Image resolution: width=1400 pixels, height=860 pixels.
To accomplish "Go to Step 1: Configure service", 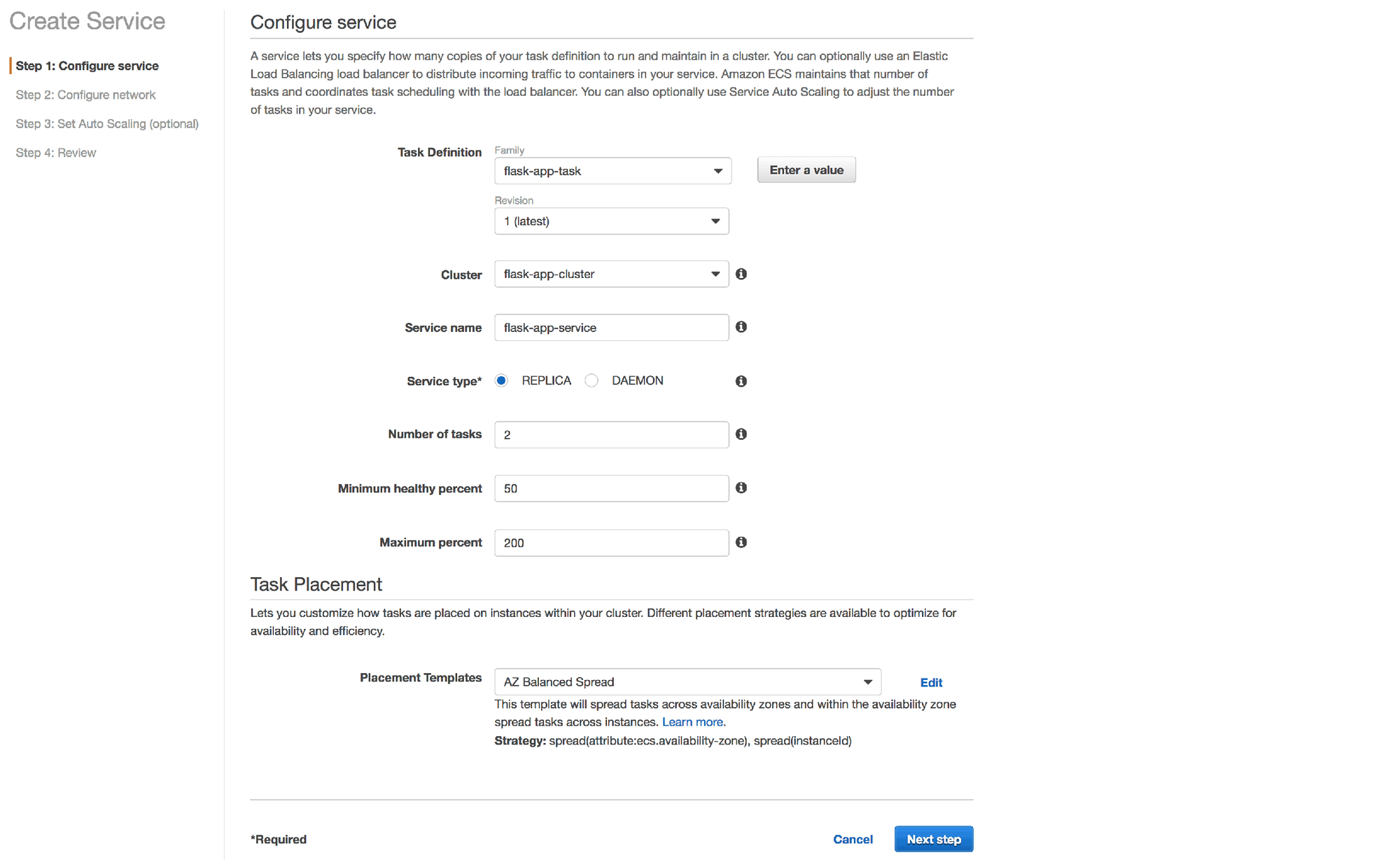I will click(x=87, y=66).
